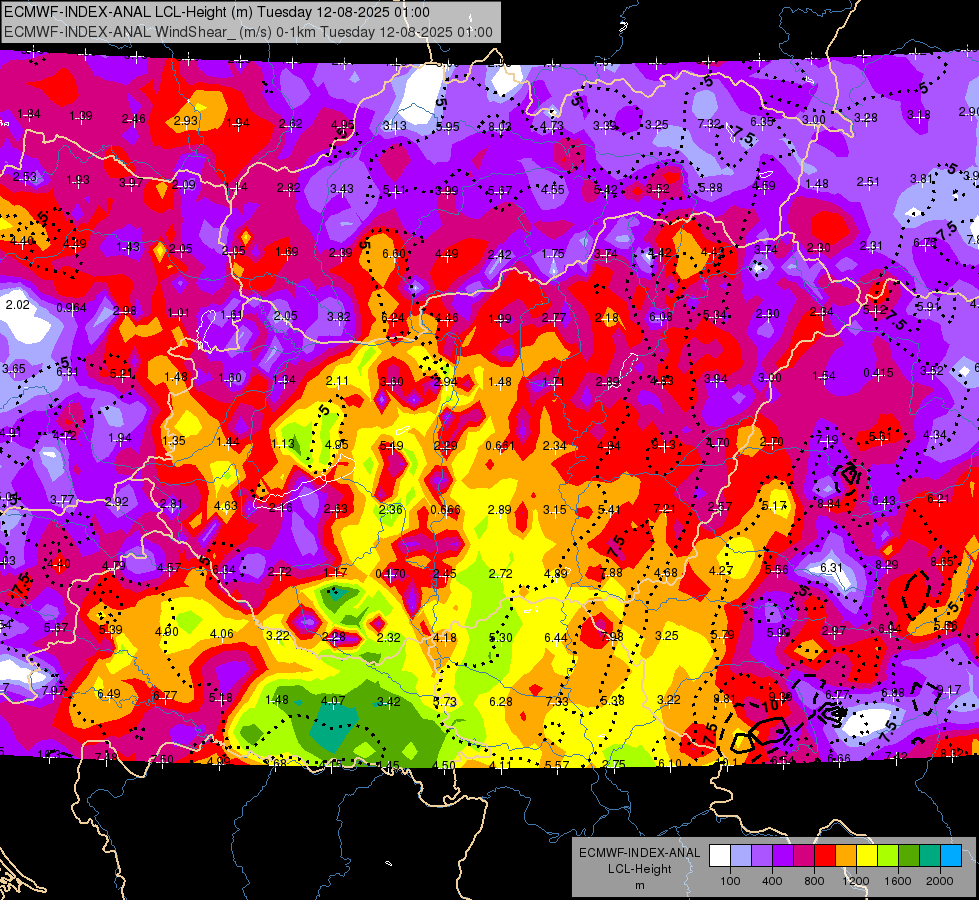Viewport: 979px width, 900px height.
Task: Click the shear value 0.415
Action: coord(878,373)
